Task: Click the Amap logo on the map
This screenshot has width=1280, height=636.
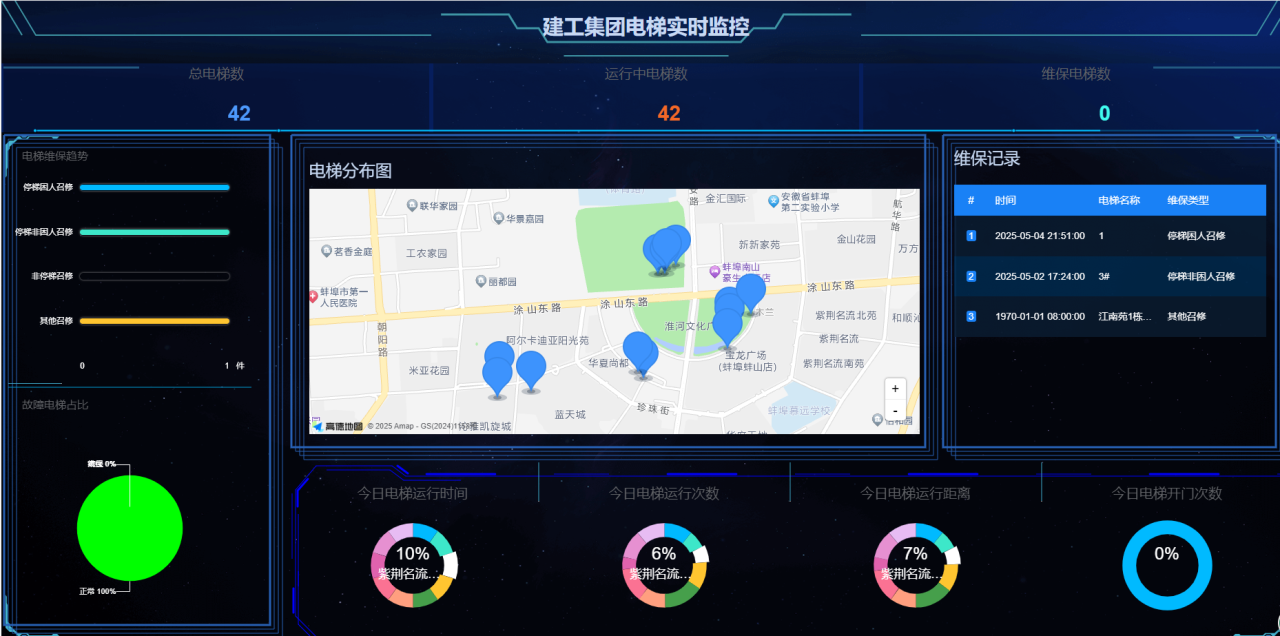Action: [x=337, y=427]
